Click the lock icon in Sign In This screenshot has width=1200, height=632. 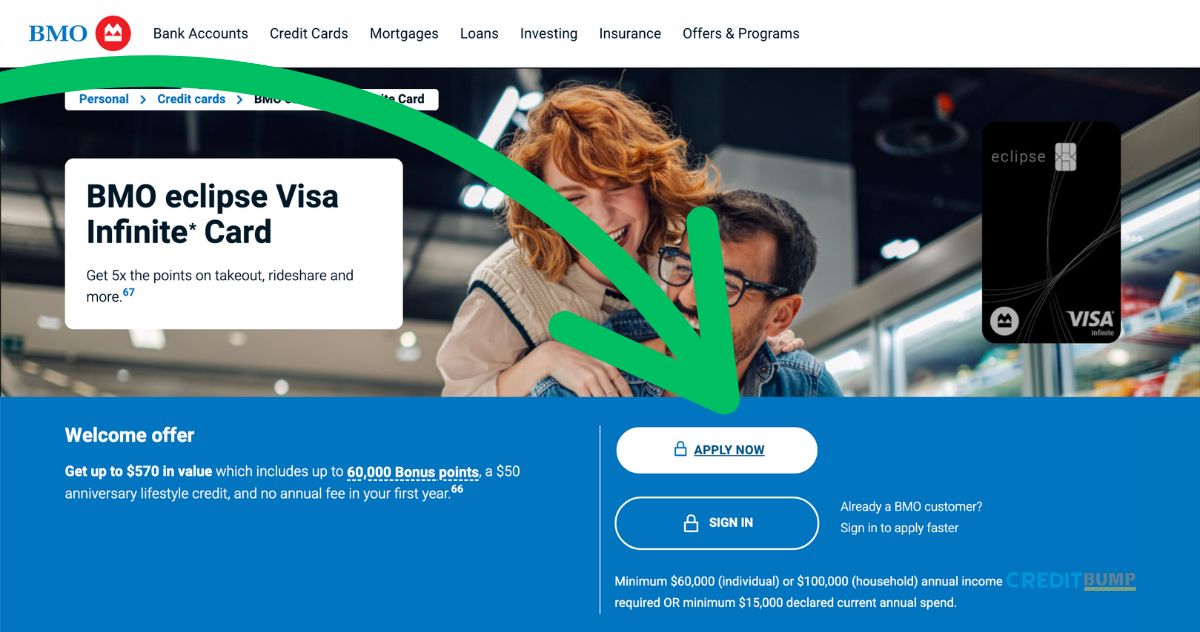pyautogui.click(x=690, y=523)
